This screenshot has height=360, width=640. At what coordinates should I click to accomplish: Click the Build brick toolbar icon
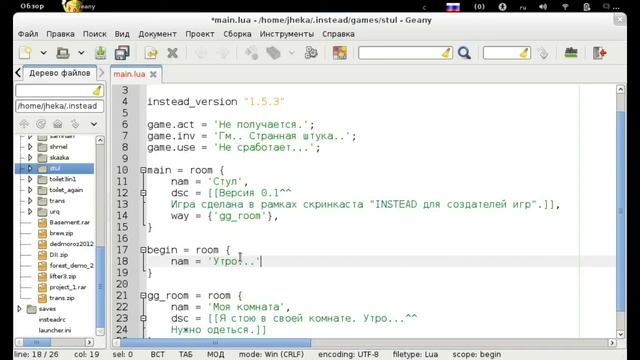coord(273,53)
